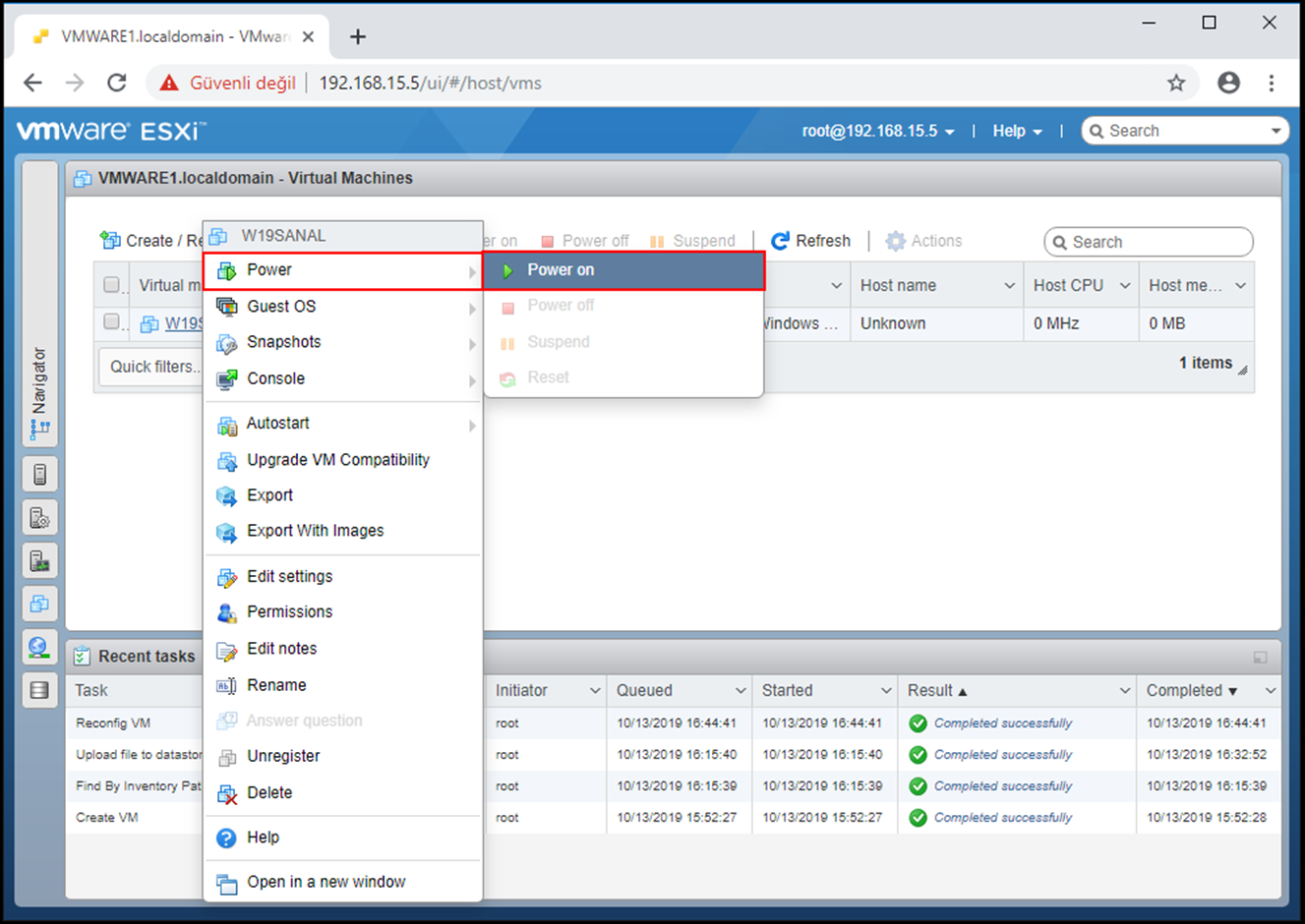Select Export With Images
The image size is (1305, 924).
point(342,531)
